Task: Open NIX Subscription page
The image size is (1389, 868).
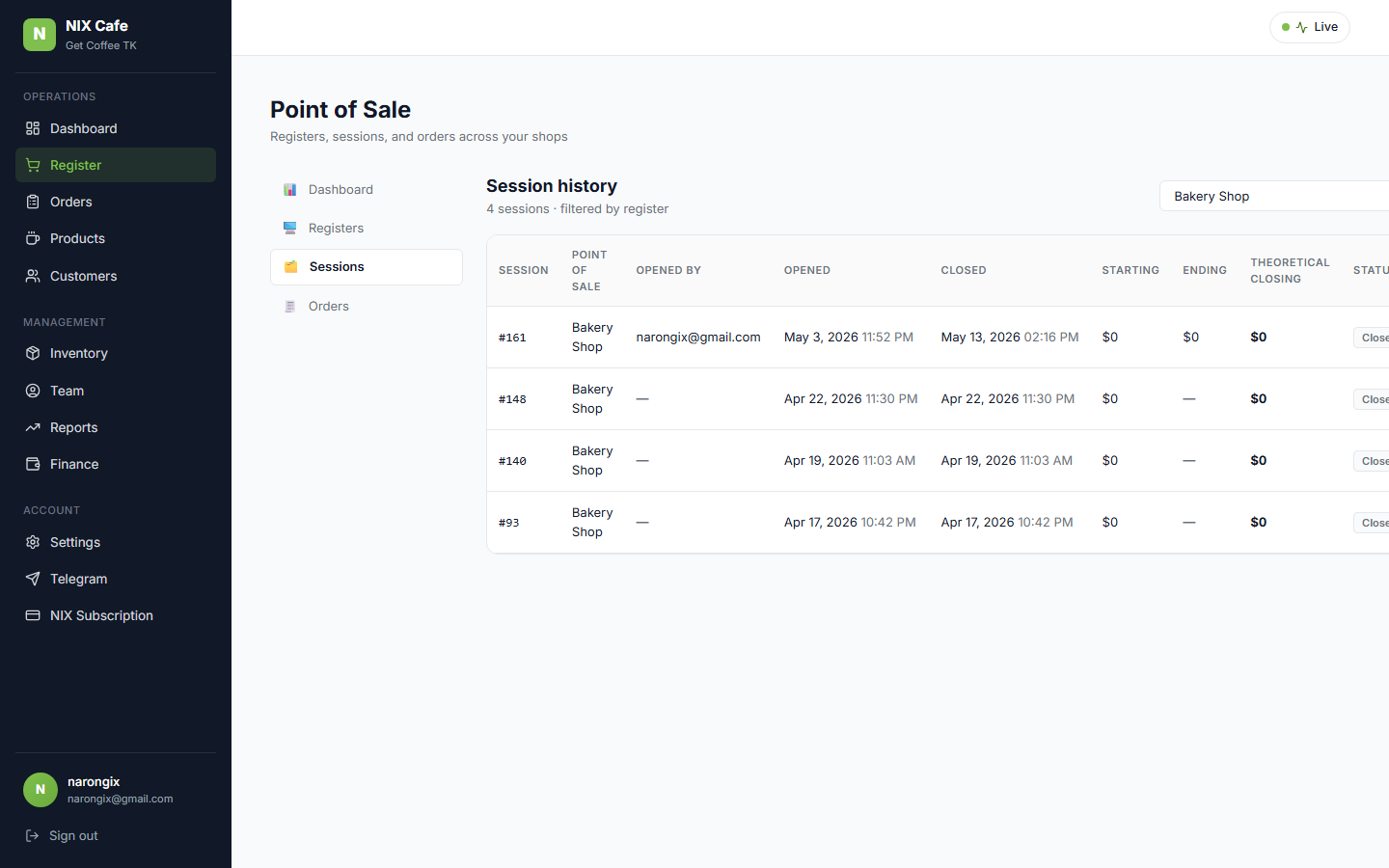Action: (116, 615)
